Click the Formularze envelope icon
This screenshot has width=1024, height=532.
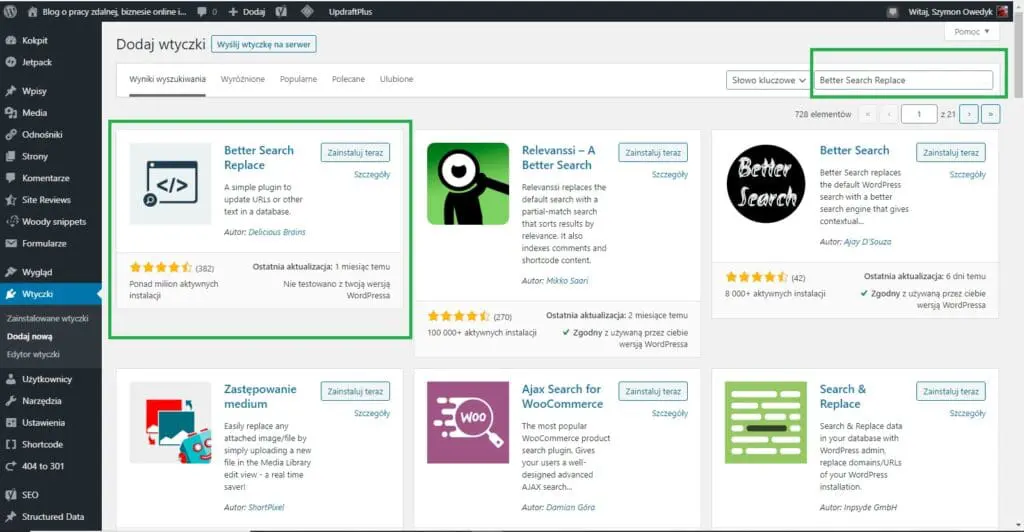click(x=10, y=243)
